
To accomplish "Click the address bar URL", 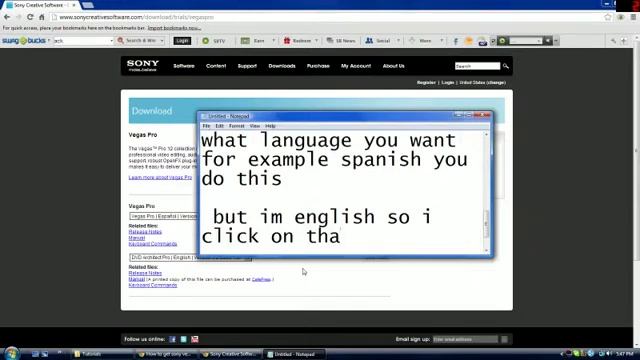I will click(x=137, y=17).
